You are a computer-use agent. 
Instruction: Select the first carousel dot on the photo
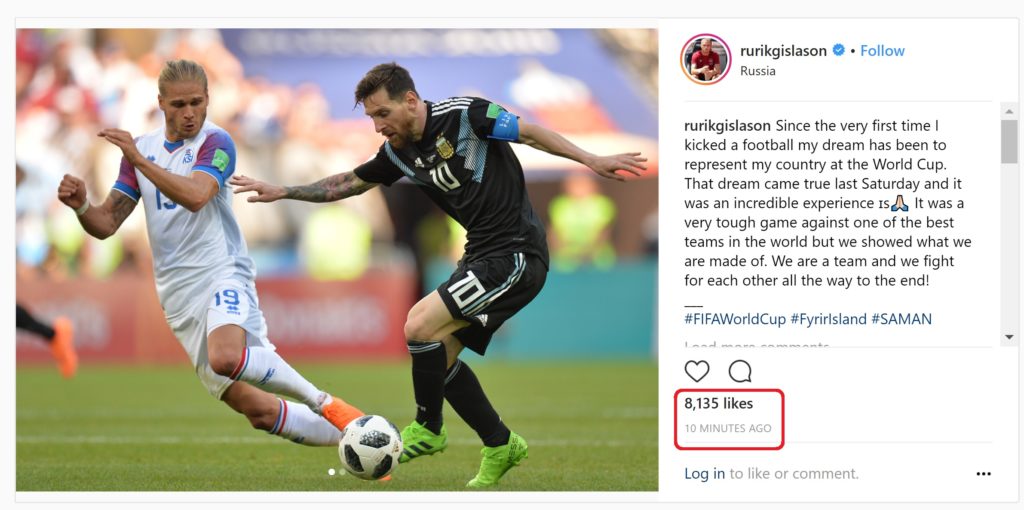(x=331, y=471)
